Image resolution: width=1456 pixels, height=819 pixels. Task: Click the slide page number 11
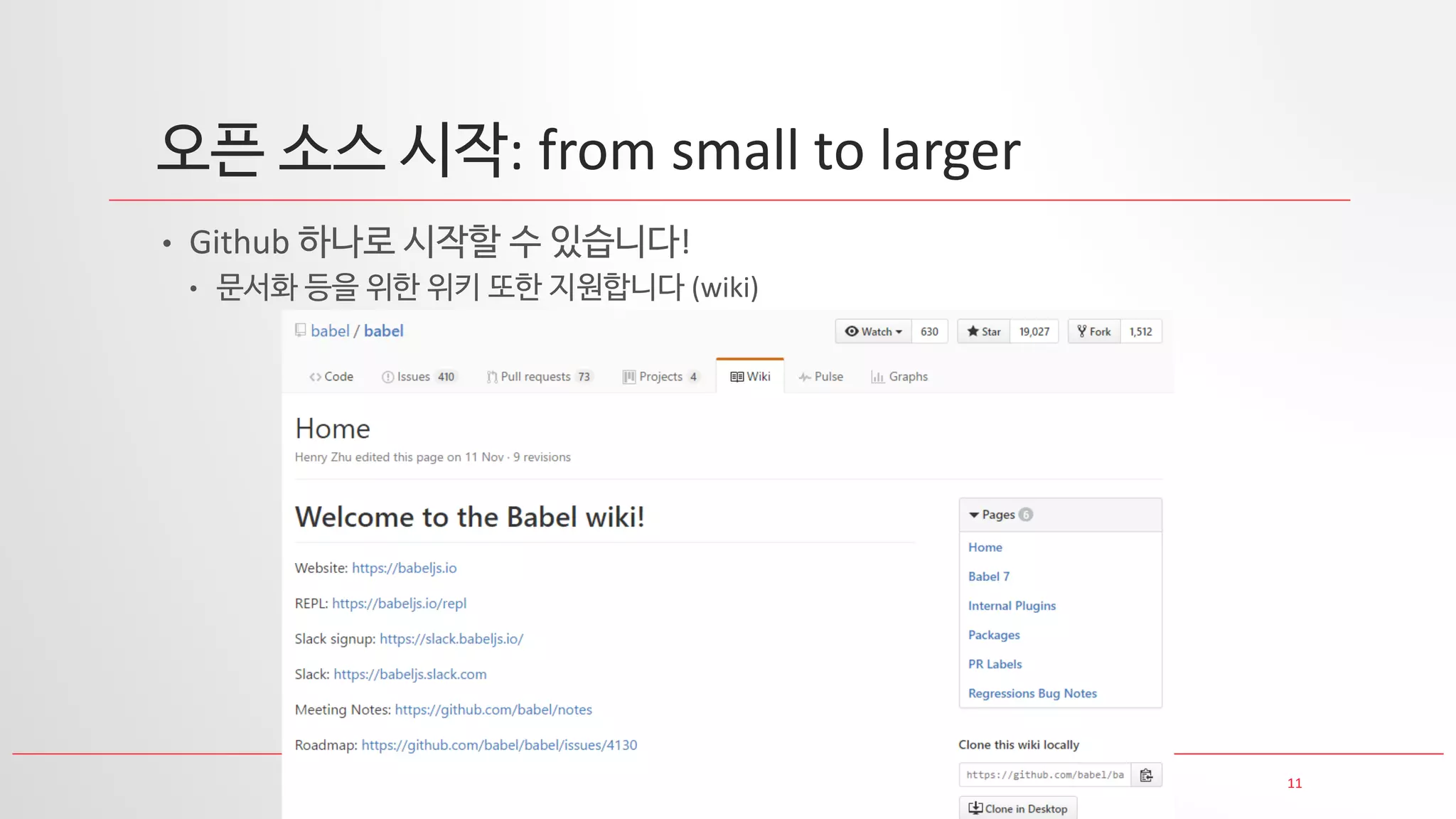point(1295,783)
